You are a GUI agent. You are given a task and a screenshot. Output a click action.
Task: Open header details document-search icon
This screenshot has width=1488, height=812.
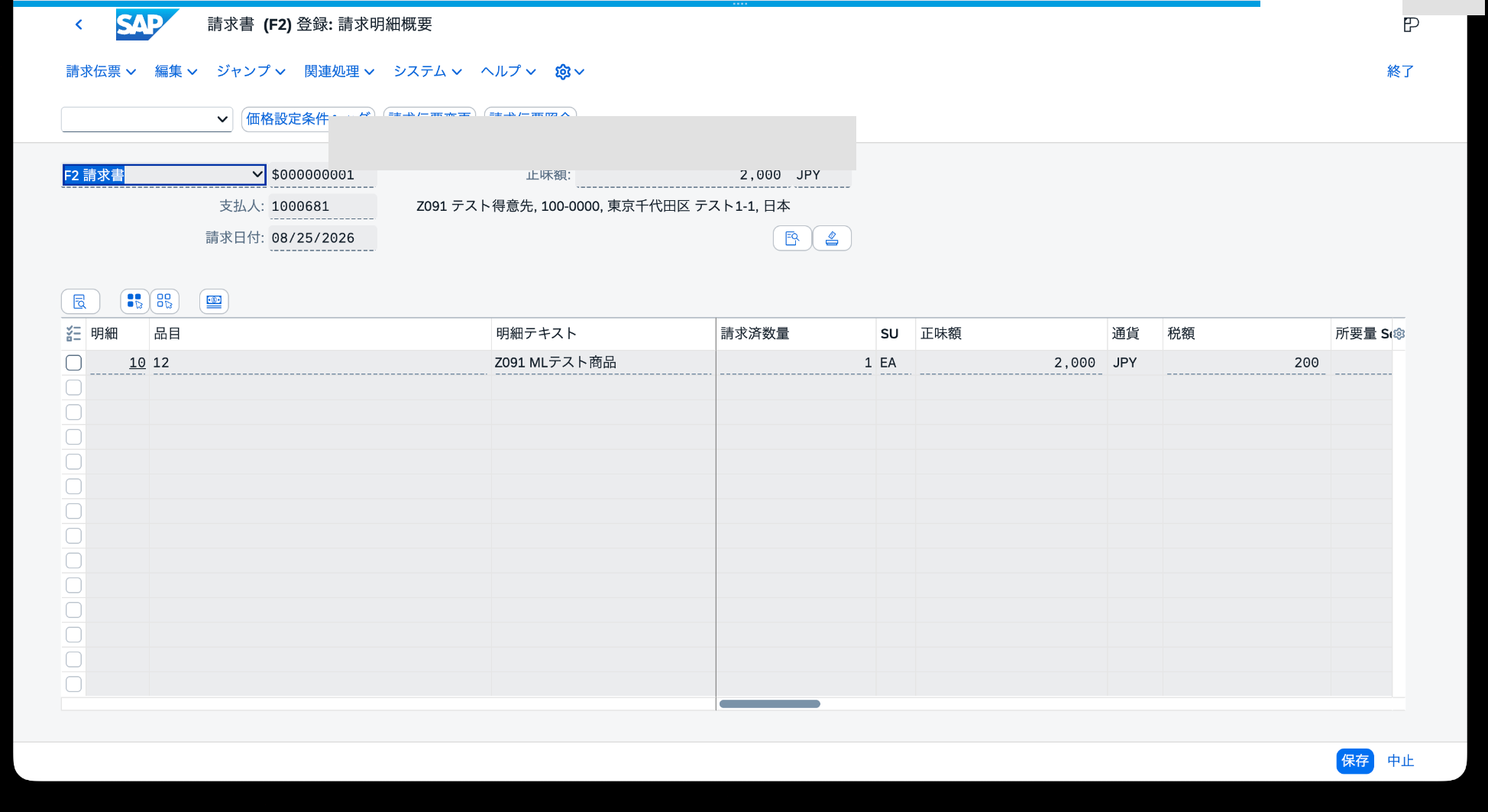coord(792,238)
